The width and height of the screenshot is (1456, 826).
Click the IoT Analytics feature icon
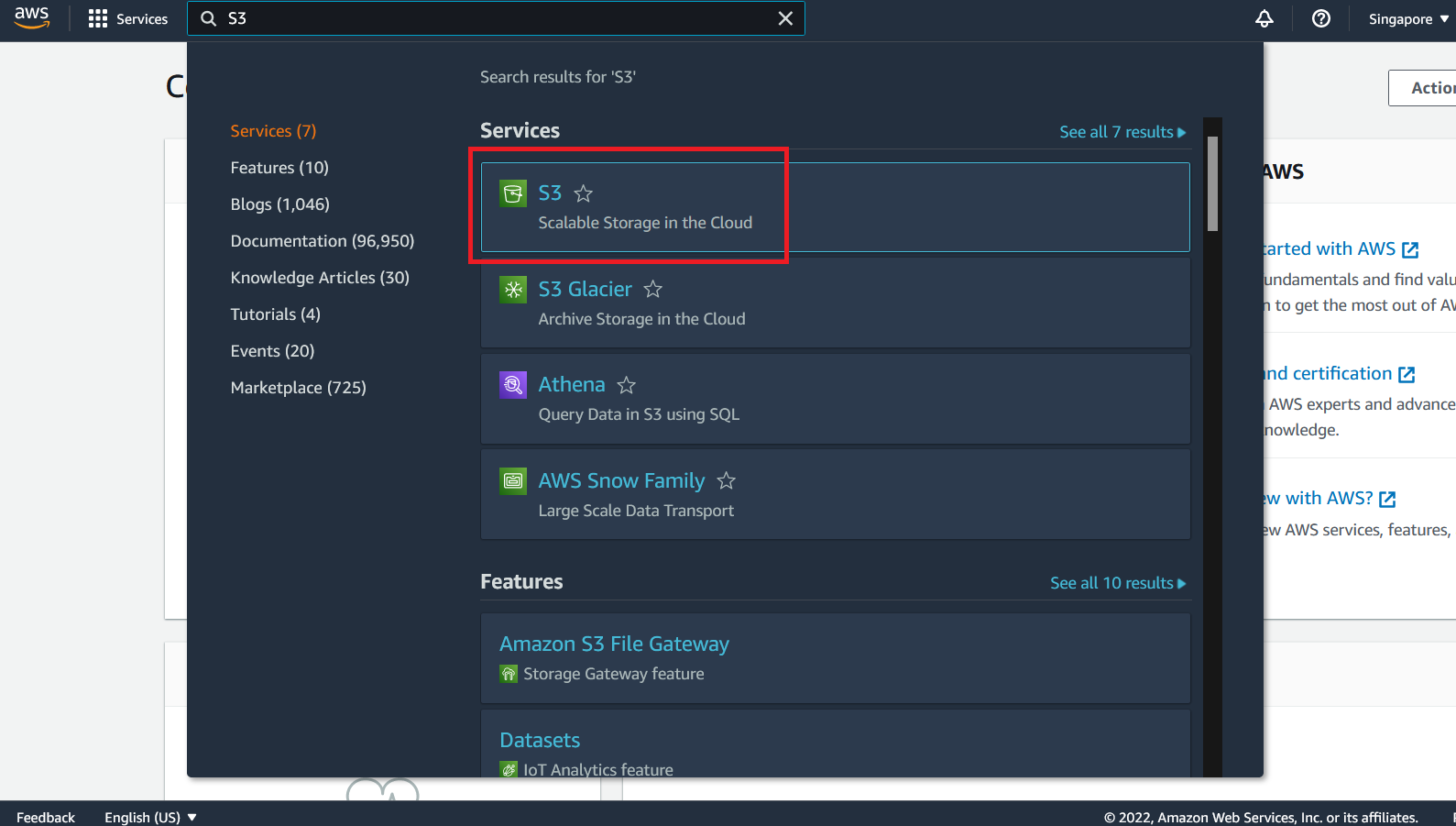(509, 769)
